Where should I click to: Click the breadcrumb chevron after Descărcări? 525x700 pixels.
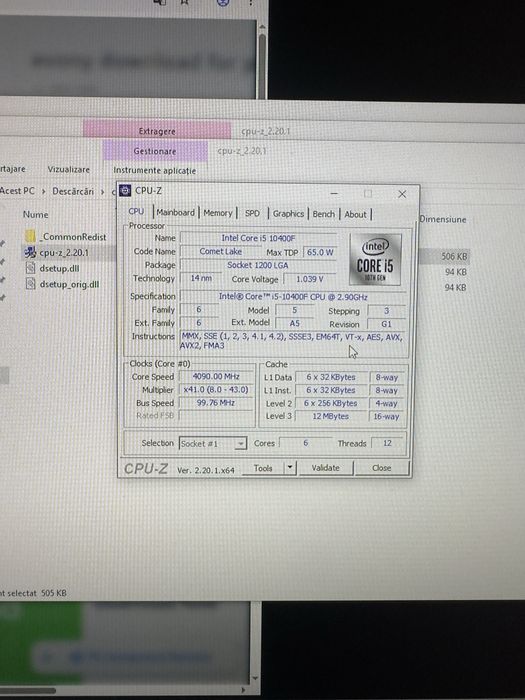[103, 192]
